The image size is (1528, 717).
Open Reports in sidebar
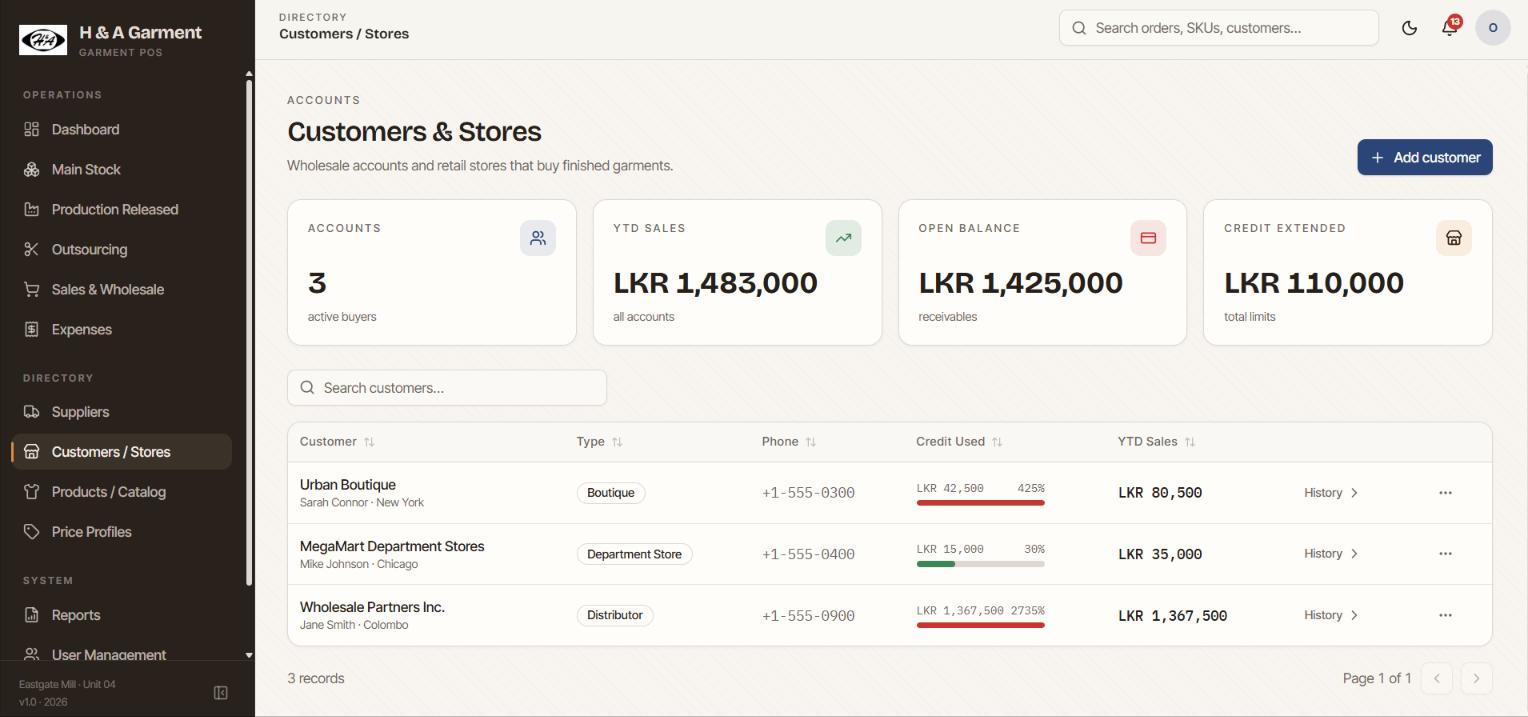(x=121, y=615)
